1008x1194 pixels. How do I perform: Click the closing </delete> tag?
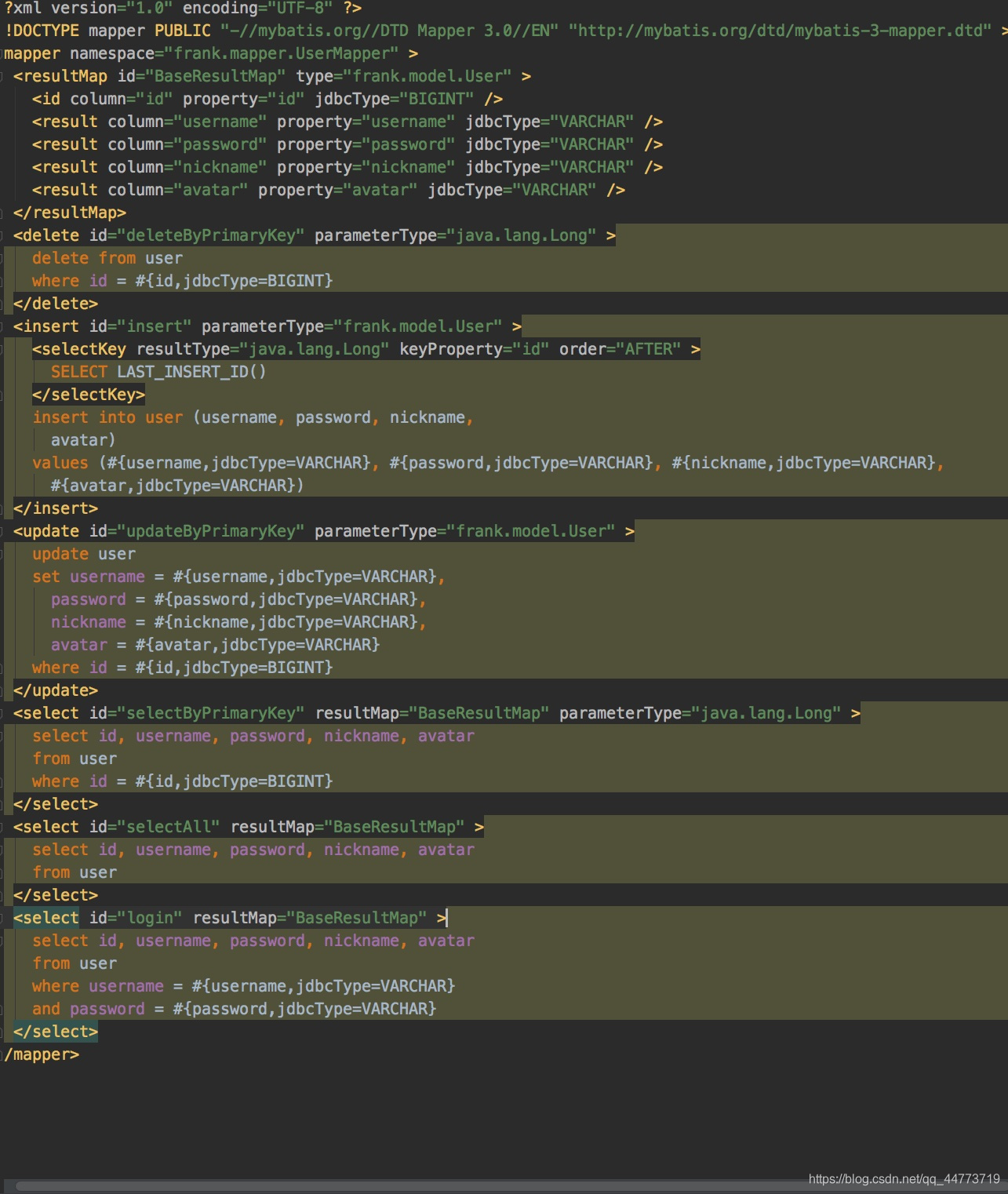pyautogui.click(x=56, y=304)
